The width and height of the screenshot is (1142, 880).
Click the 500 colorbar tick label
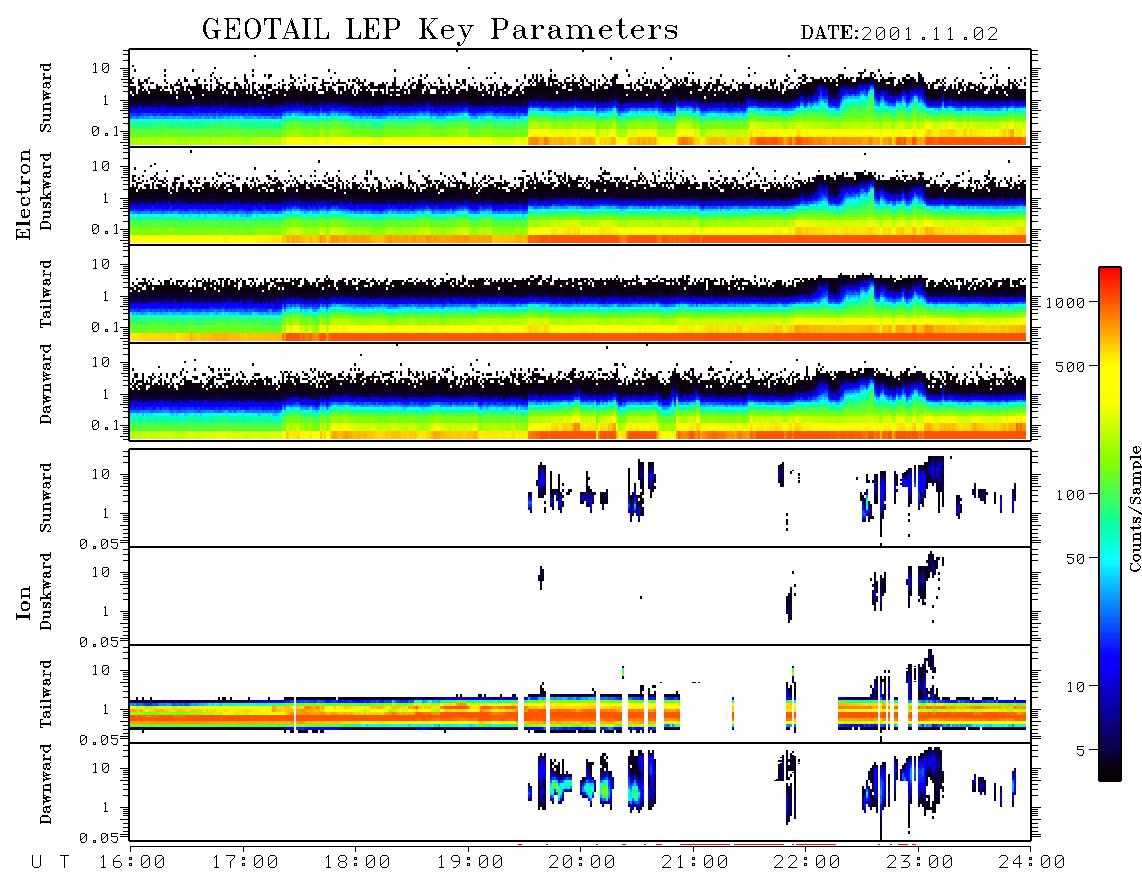pos(1071,366)
